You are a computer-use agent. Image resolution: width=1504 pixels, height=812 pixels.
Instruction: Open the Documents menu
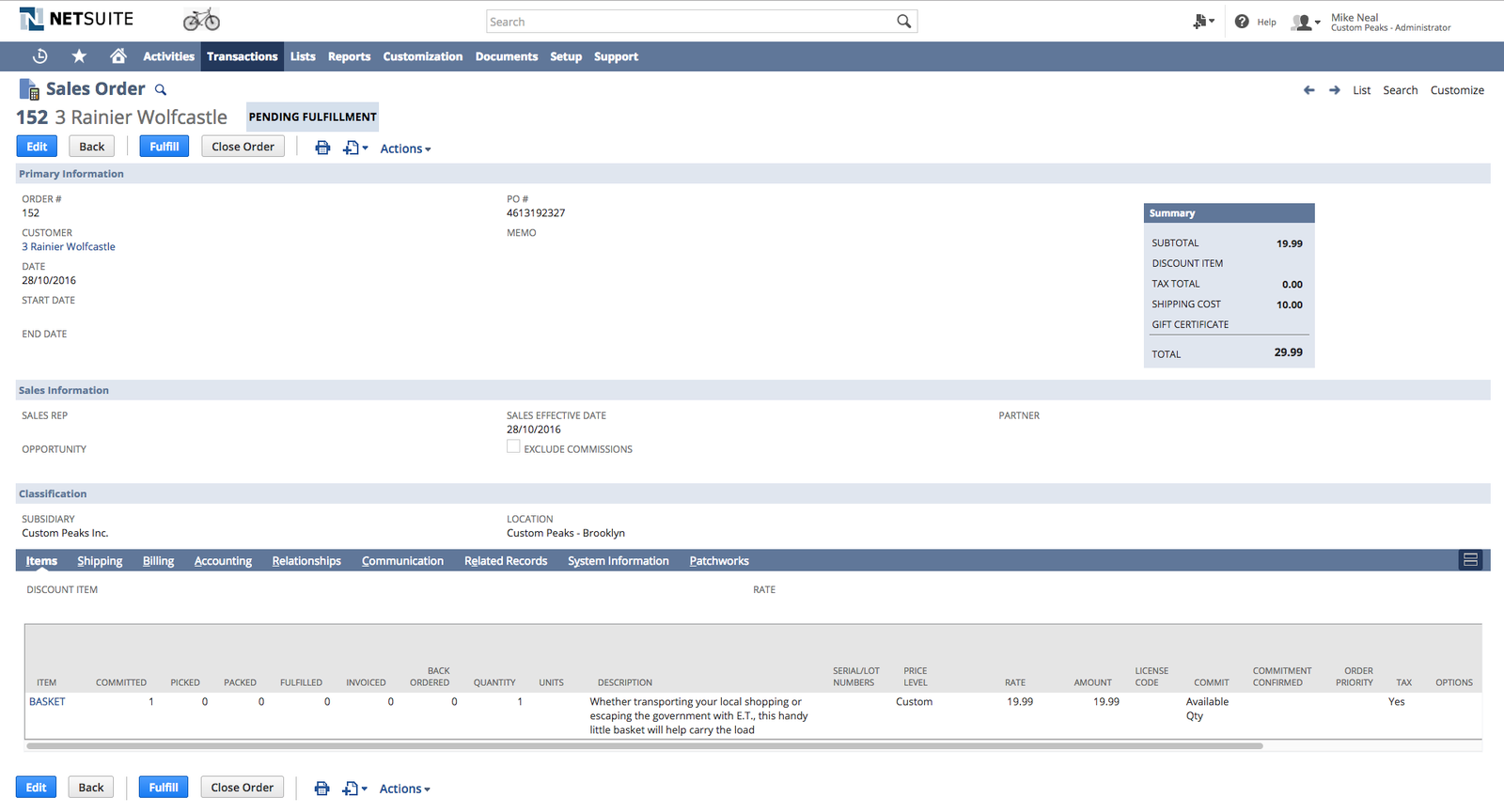tap(506, 56)
